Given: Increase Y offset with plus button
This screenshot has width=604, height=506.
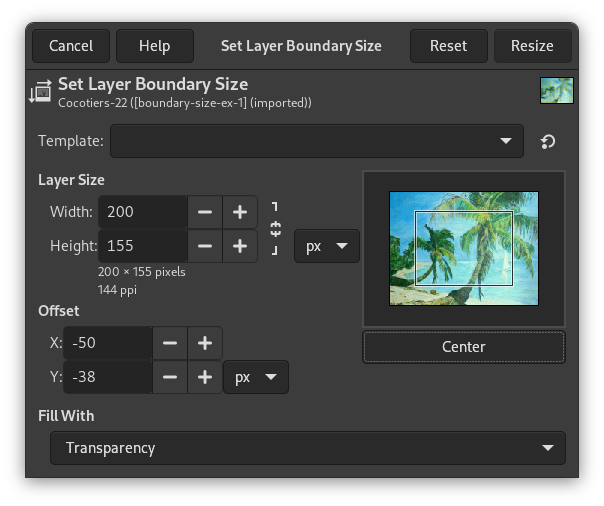Looking at the screenshot, I should [205, 377].
